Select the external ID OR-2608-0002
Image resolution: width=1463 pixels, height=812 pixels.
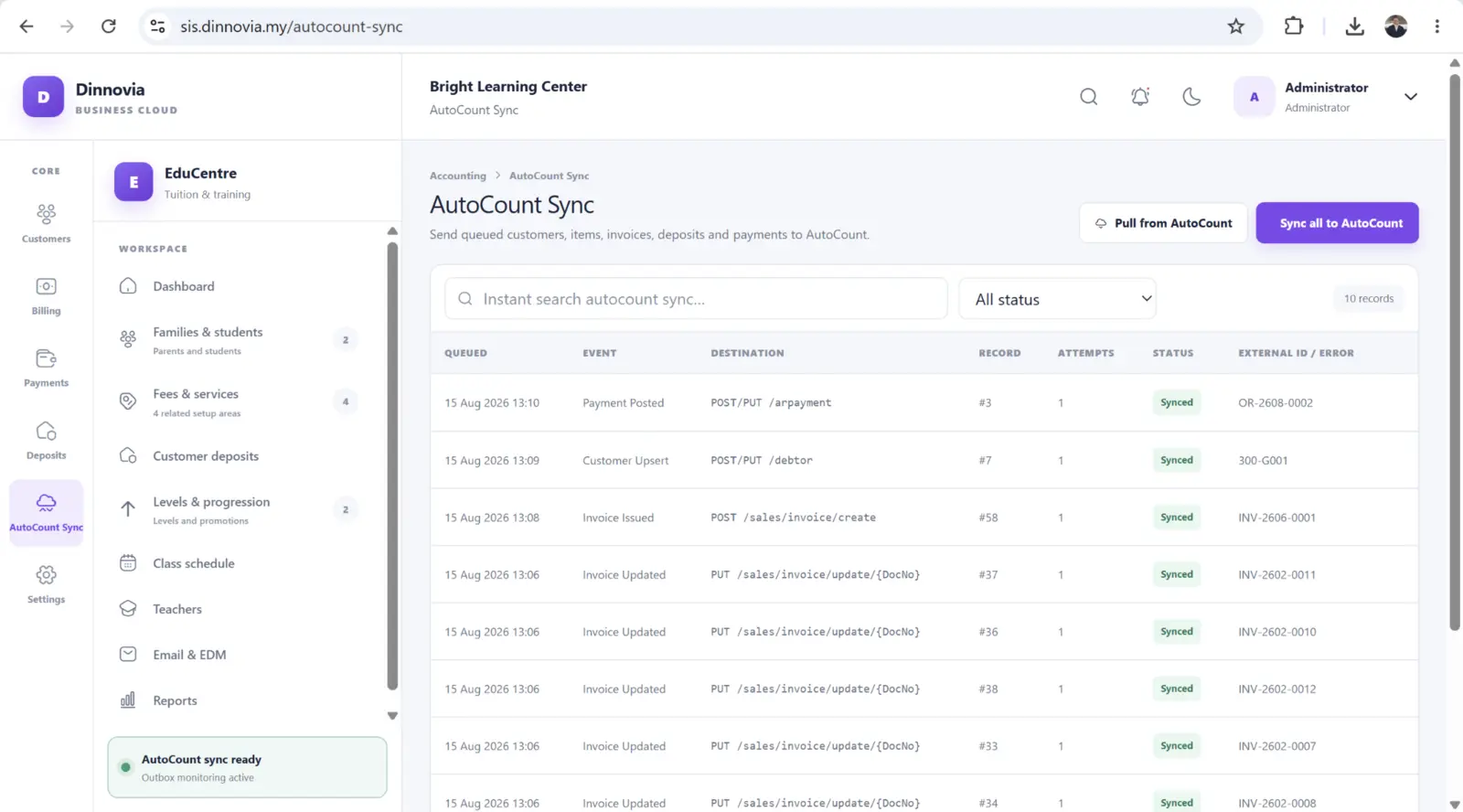coord(1276,403)
